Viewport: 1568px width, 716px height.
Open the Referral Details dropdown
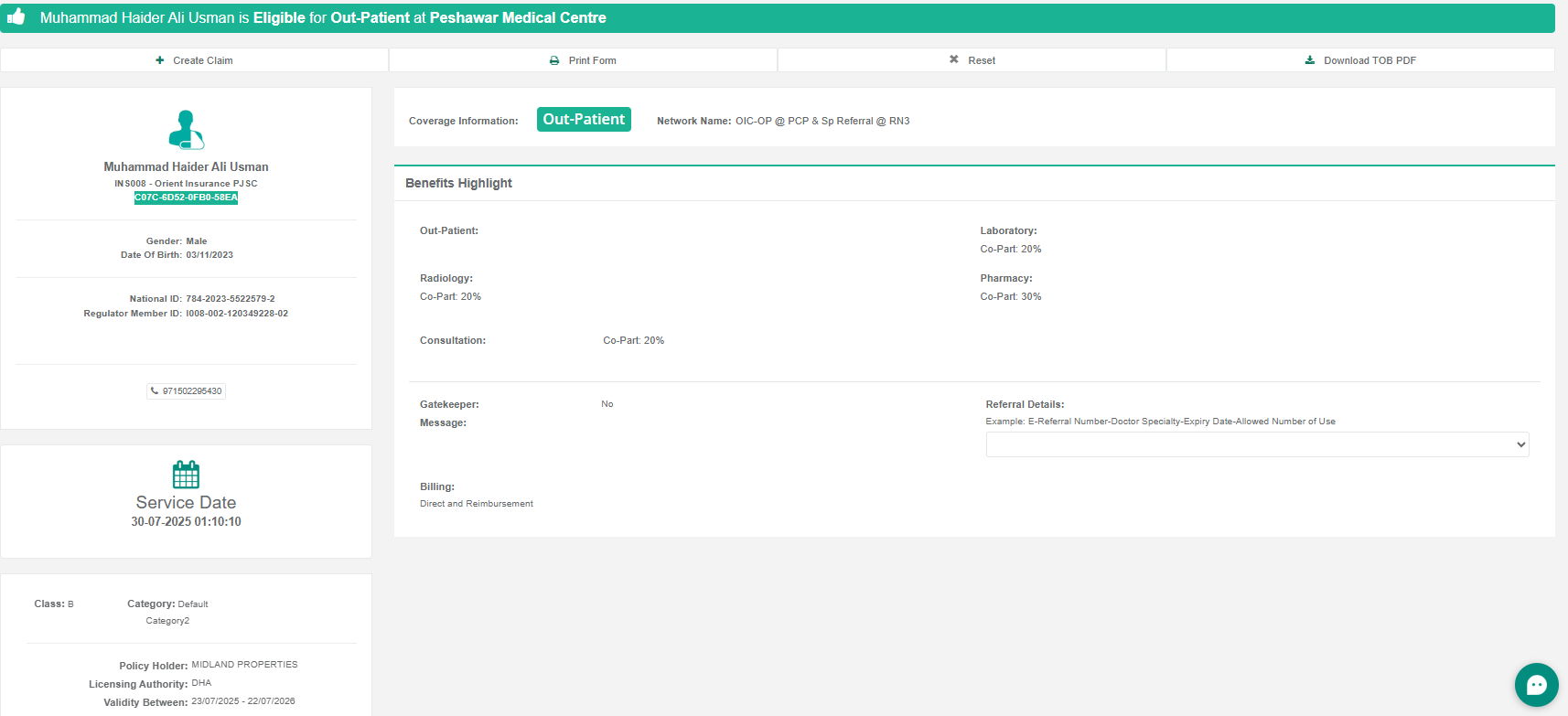pyautogui.click(x=1257, y=444)
